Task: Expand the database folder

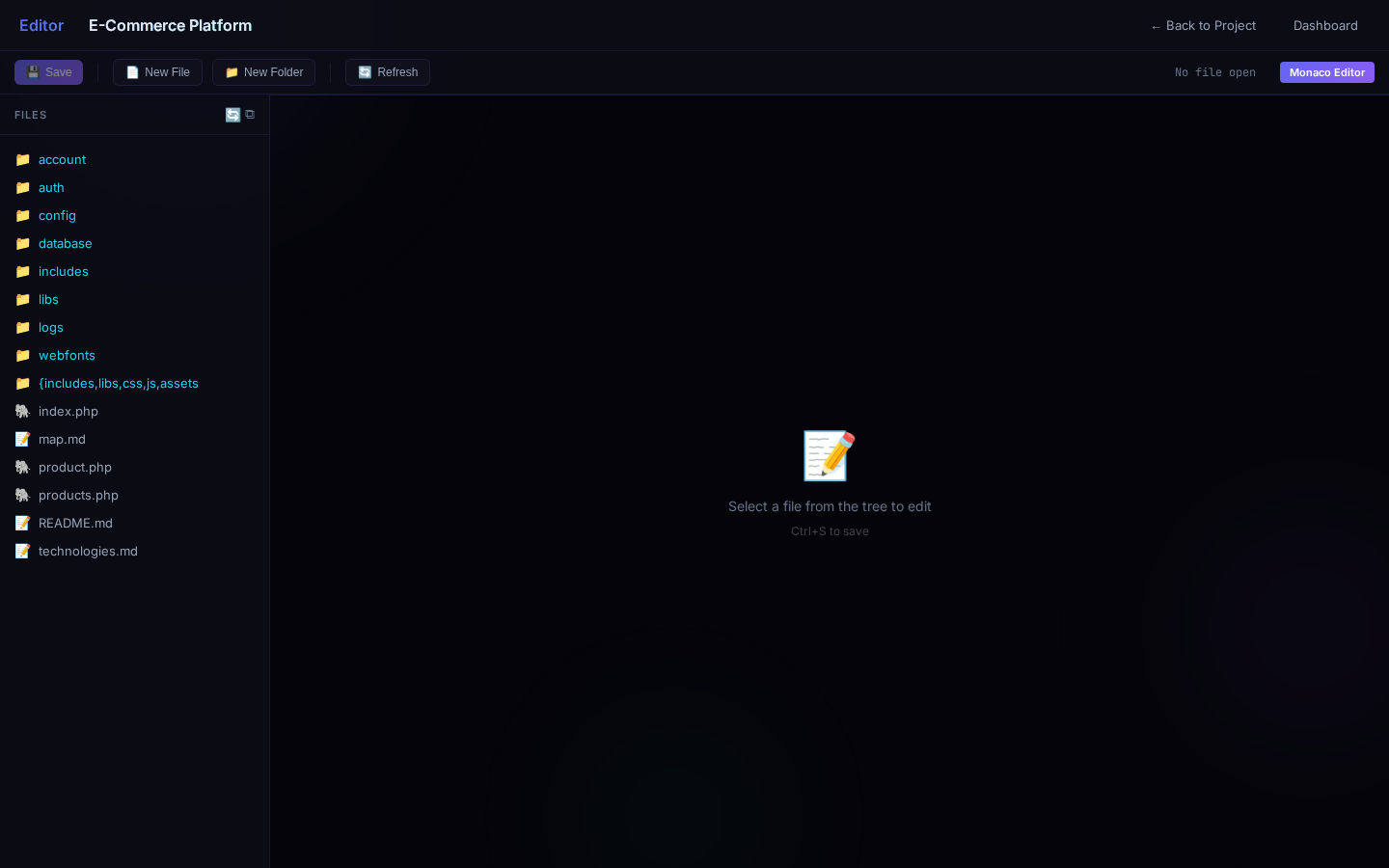Action: pyautogui.click(x=66, y=244)
